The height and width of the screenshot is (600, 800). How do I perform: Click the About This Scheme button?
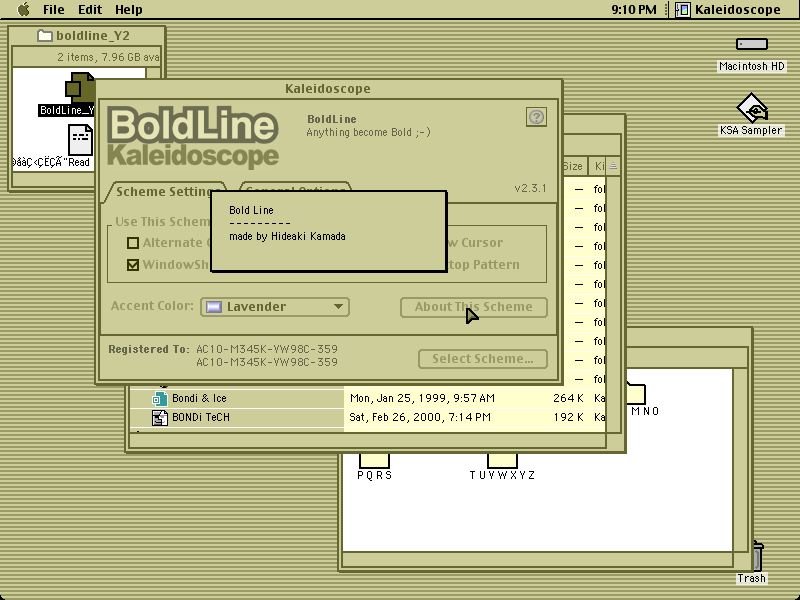pyautogui.click(x=473, y=307)
